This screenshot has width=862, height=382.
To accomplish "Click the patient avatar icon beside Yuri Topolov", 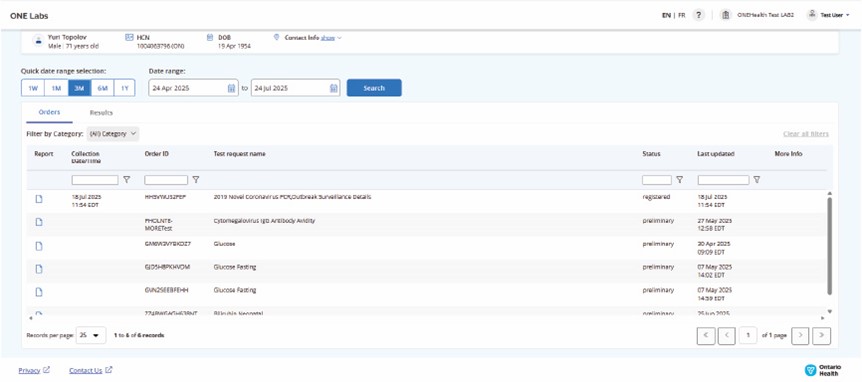I will (x=38, y=41).
